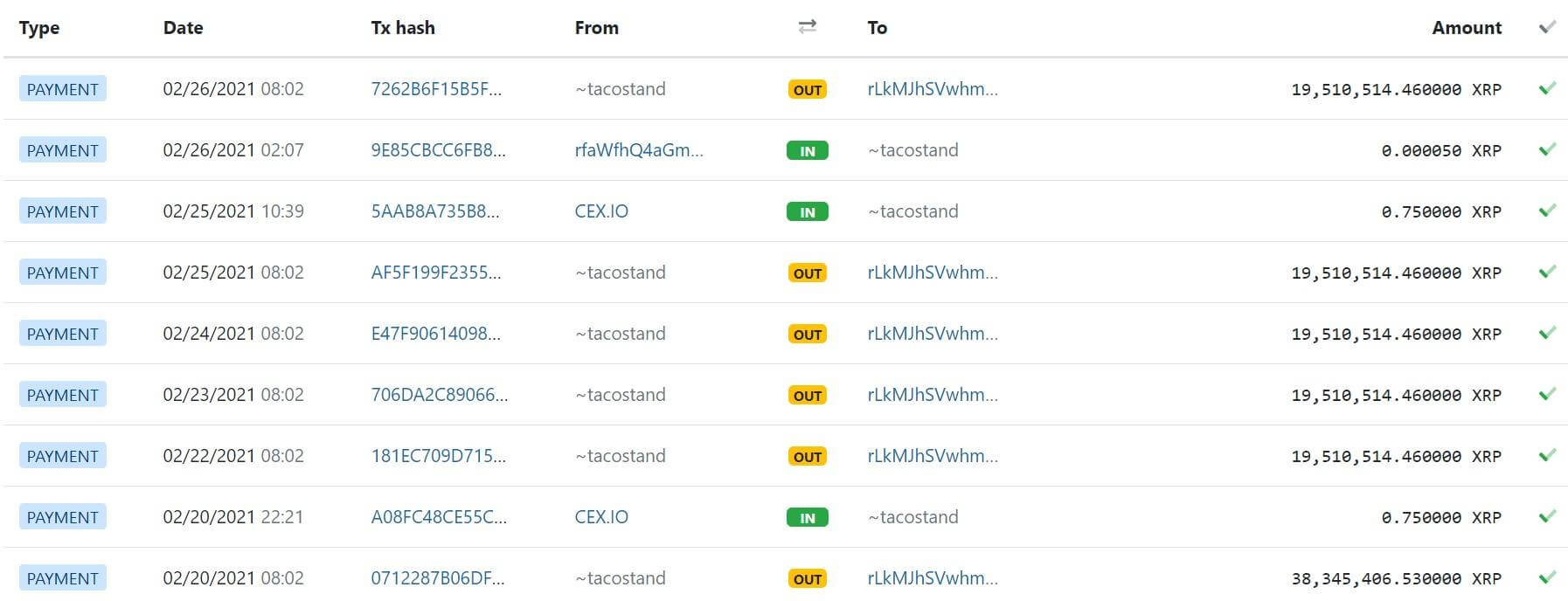1568x601 pixels.
Task: Open transaction hash 0712287B06DF
Action: coord(438,578)
